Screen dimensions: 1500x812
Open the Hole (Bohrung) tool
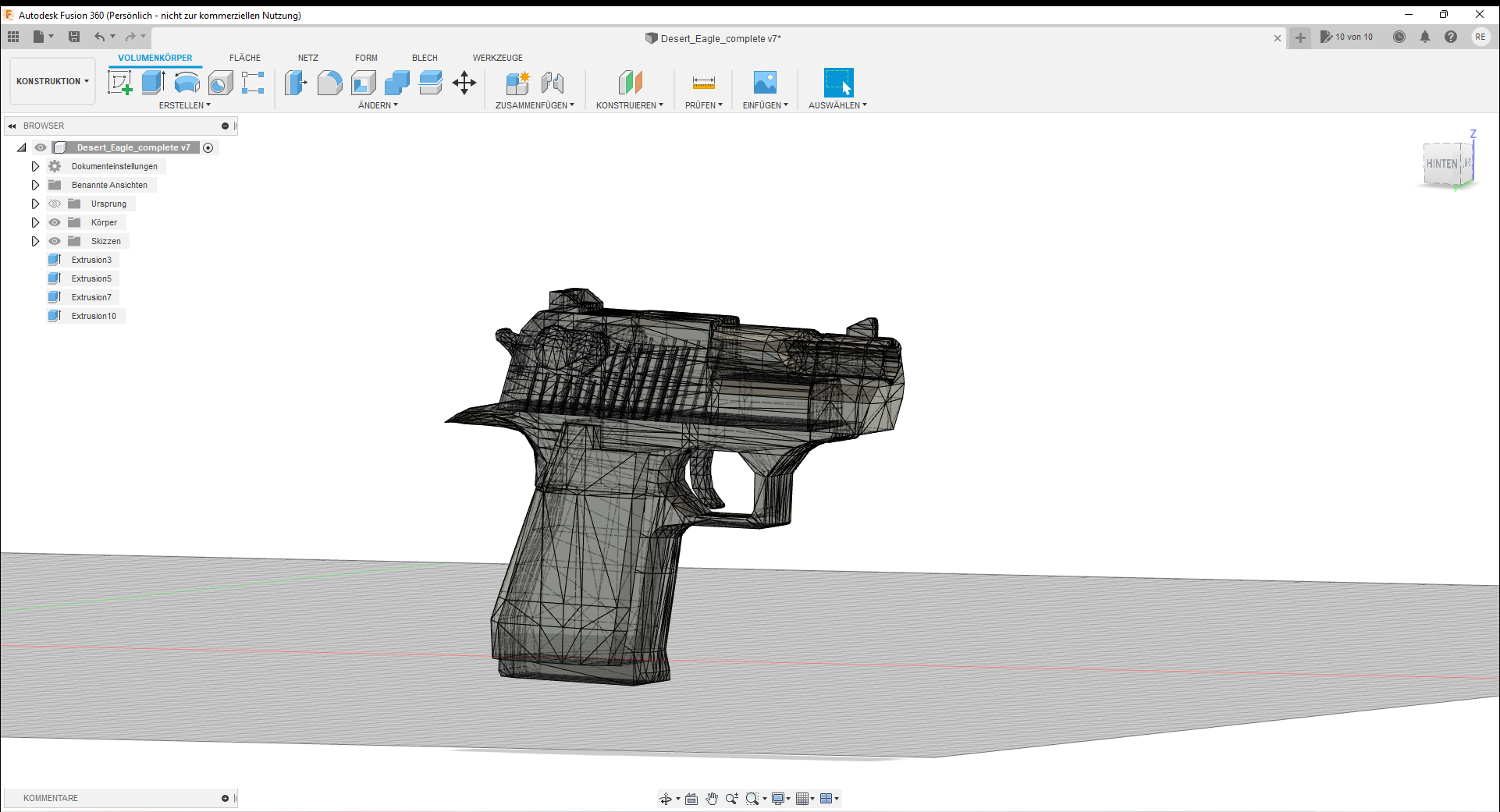(x=220, y=82)
